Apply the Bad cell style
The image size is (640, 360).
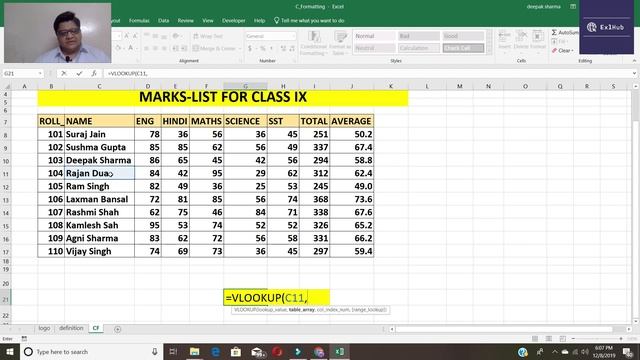(419, 36)
